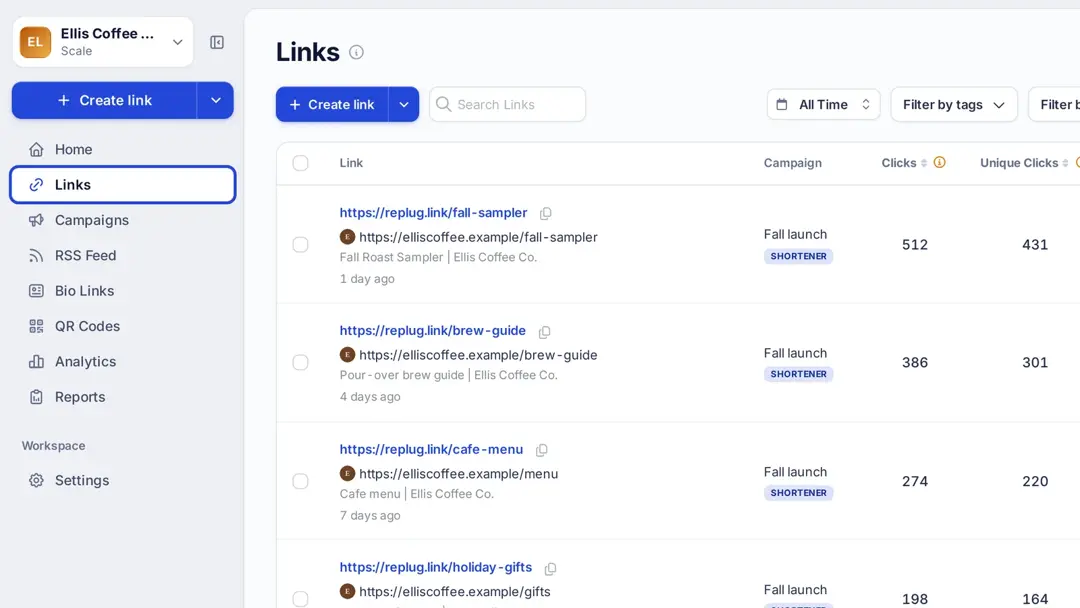Click '7 days ago' timestamp

pyautogui.click(x=370, y=515)
